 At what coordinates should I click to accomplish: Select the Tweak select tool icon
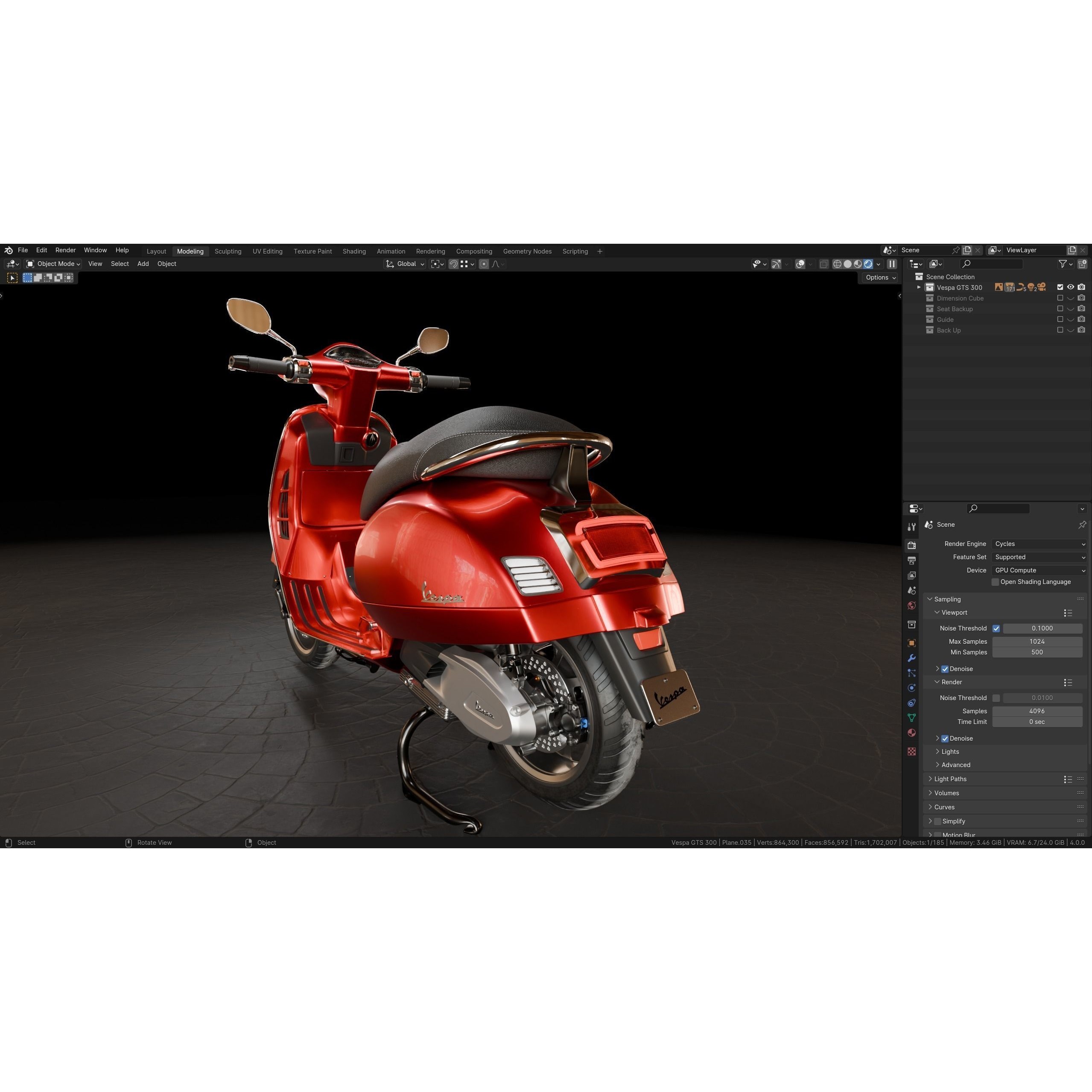(x=12, y=277)
